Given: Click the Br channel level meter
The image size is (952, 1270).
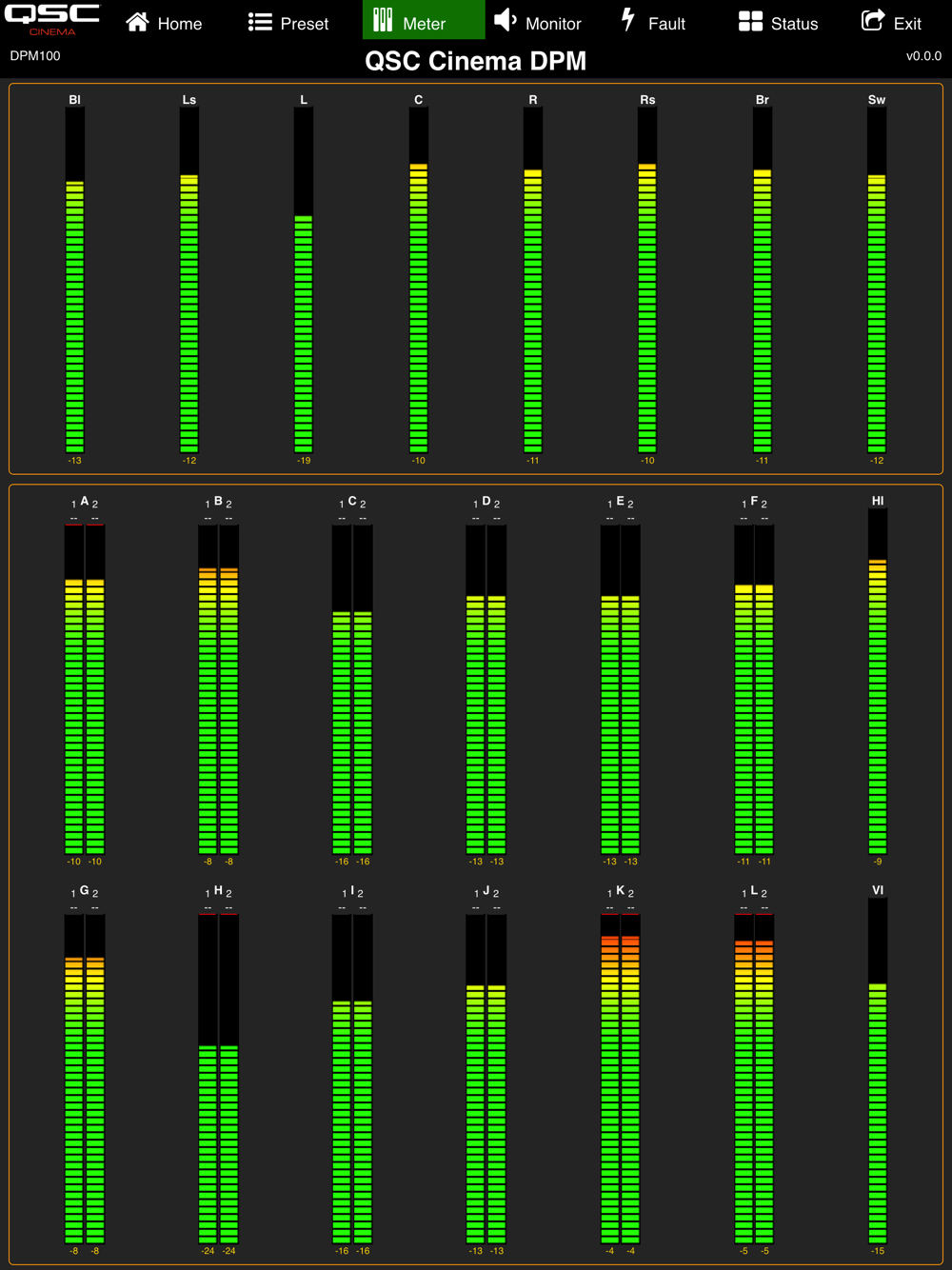Looking at the screenshot, I should click(x=763, y=280).
